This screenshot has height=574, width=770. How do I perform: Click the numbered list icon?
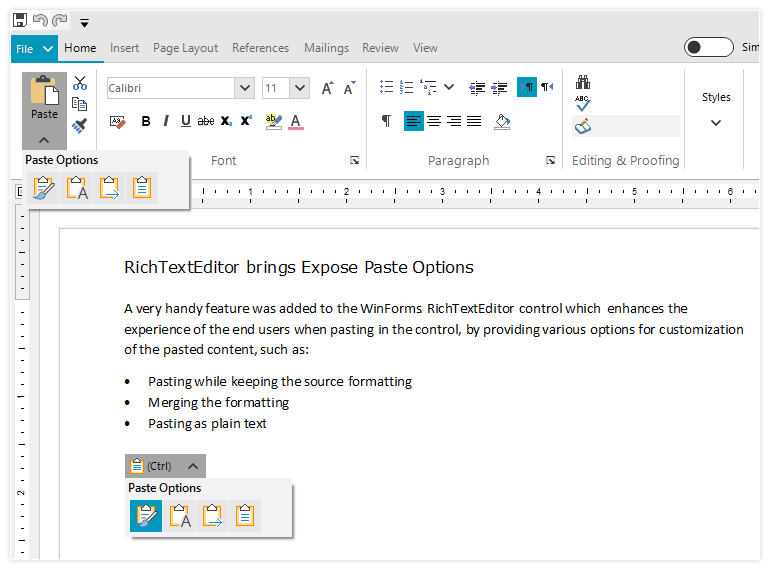(x=407, y=87)
